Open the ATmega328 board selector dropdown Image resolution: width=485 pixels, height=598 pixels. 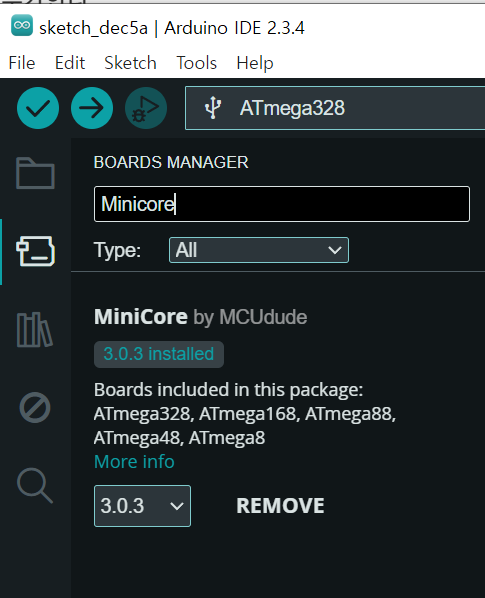pyautogui.click(x=335, y=108)
